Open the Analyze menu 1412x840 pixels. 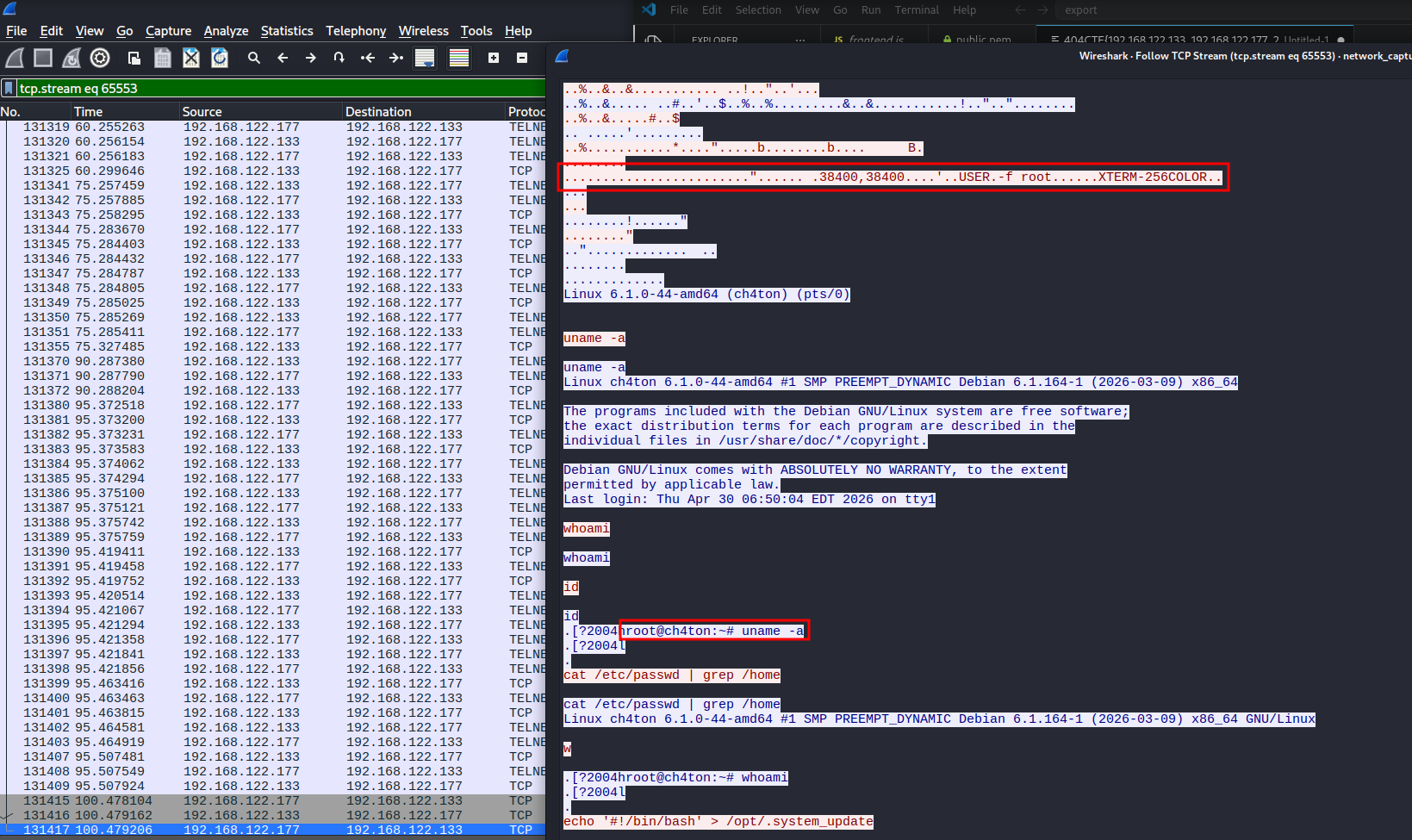226,31
